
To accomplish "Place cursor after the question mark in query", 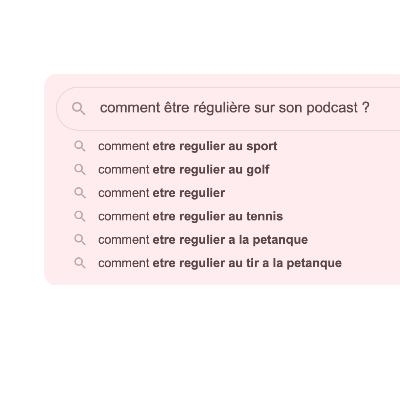I will [371, 108].
